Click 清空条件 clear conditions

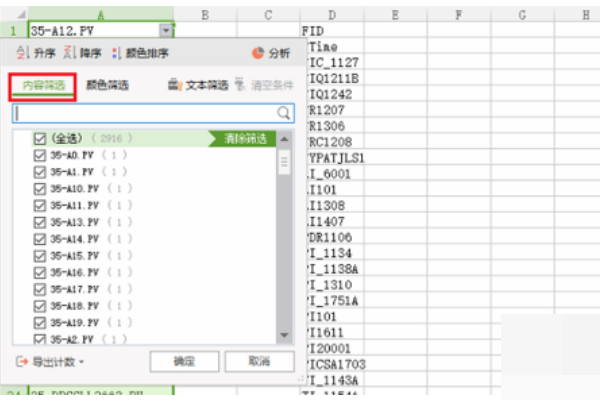coord(264,85)
